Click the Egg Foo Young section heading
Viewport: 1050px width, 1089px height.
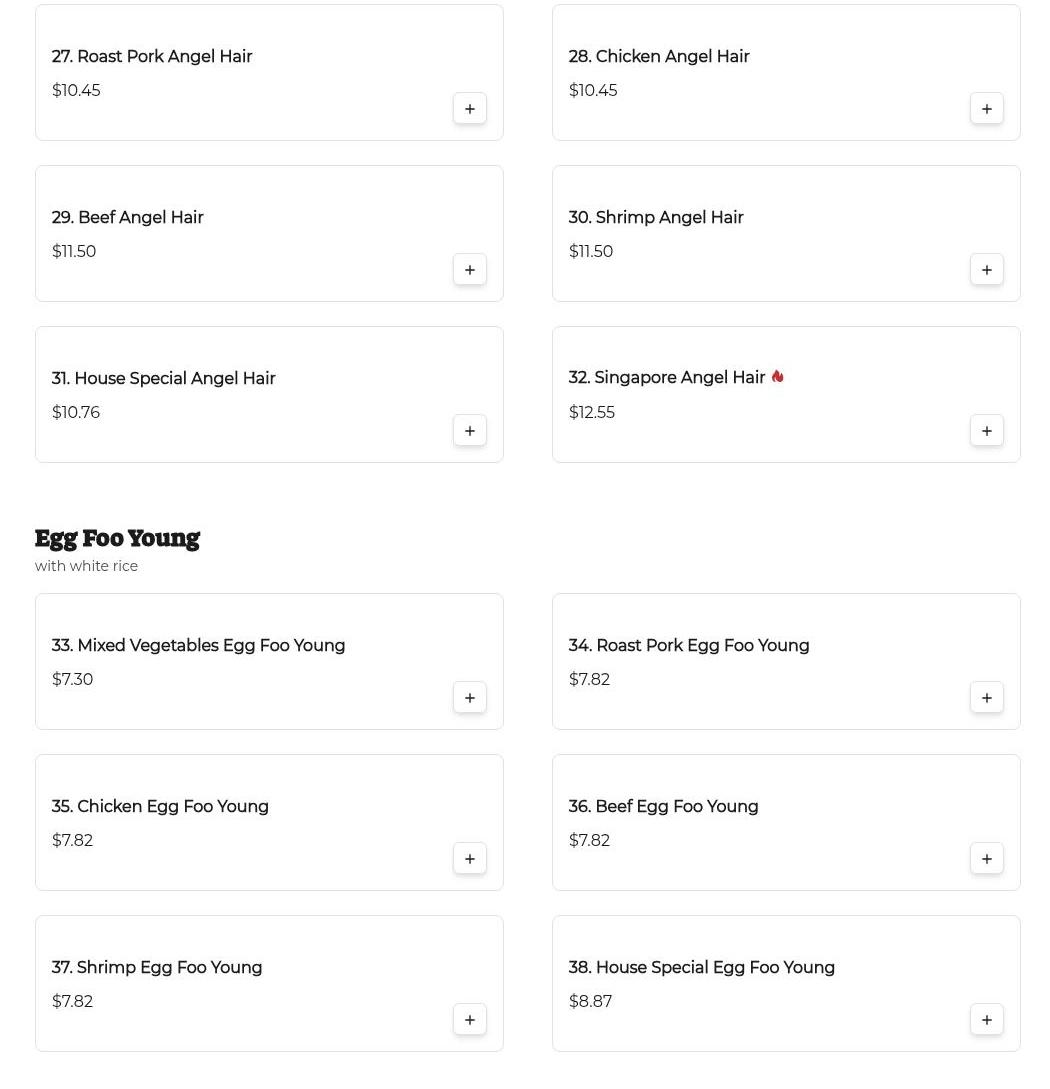pyautogui.click(x=117, y=539)
